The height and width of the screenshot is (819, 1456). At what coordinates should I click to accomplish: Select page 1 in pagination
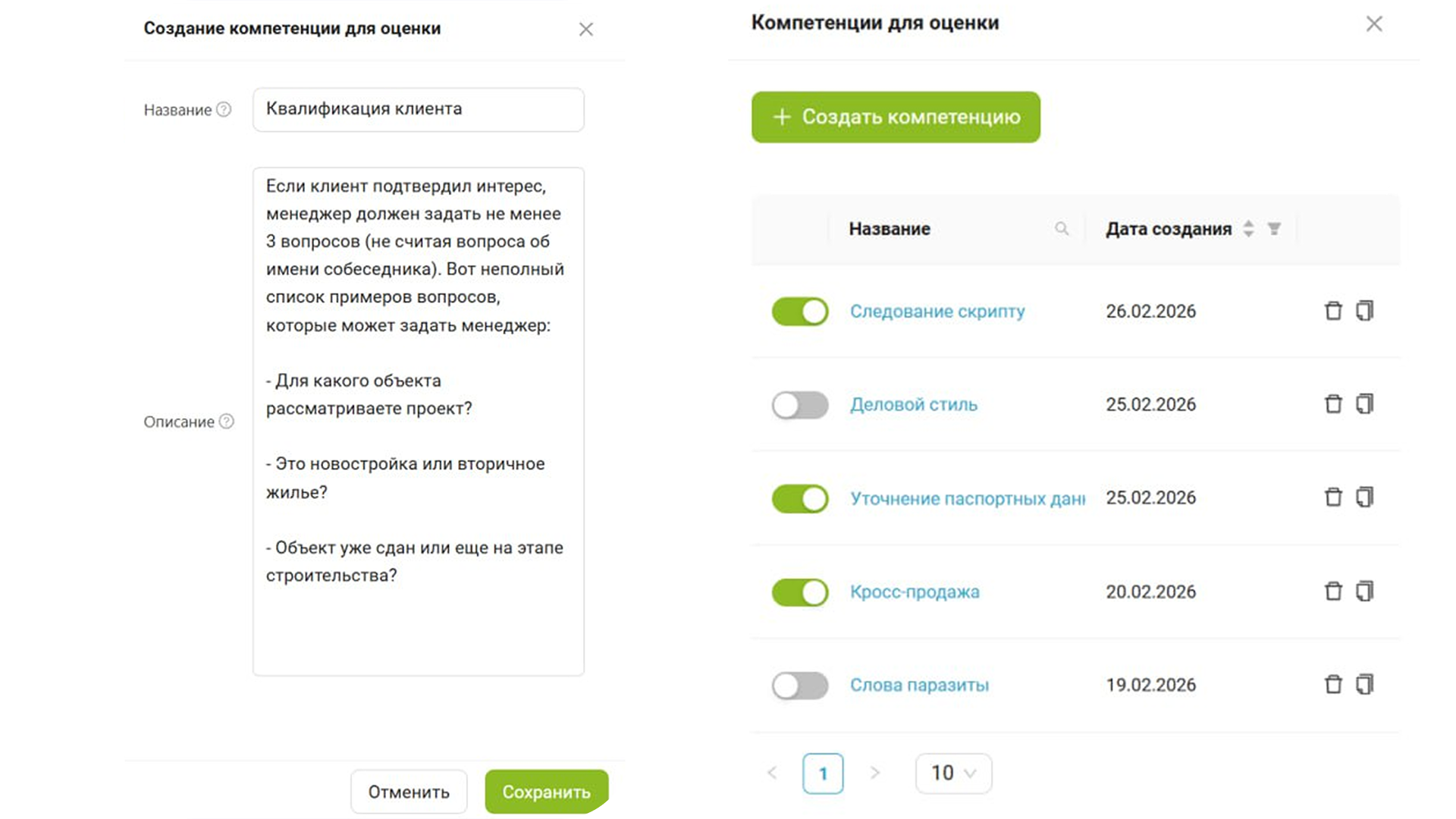tap(823, 773)
